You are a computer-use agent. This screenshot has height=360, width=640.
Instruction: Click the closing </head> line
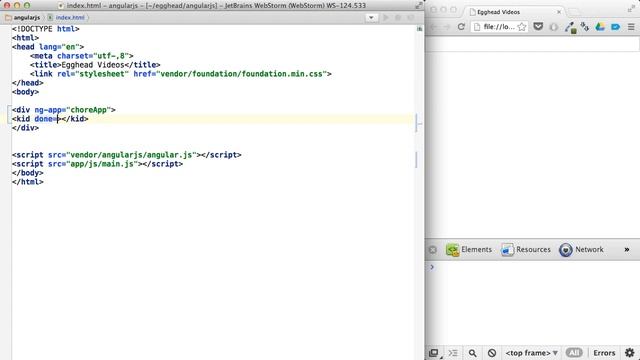28,83
